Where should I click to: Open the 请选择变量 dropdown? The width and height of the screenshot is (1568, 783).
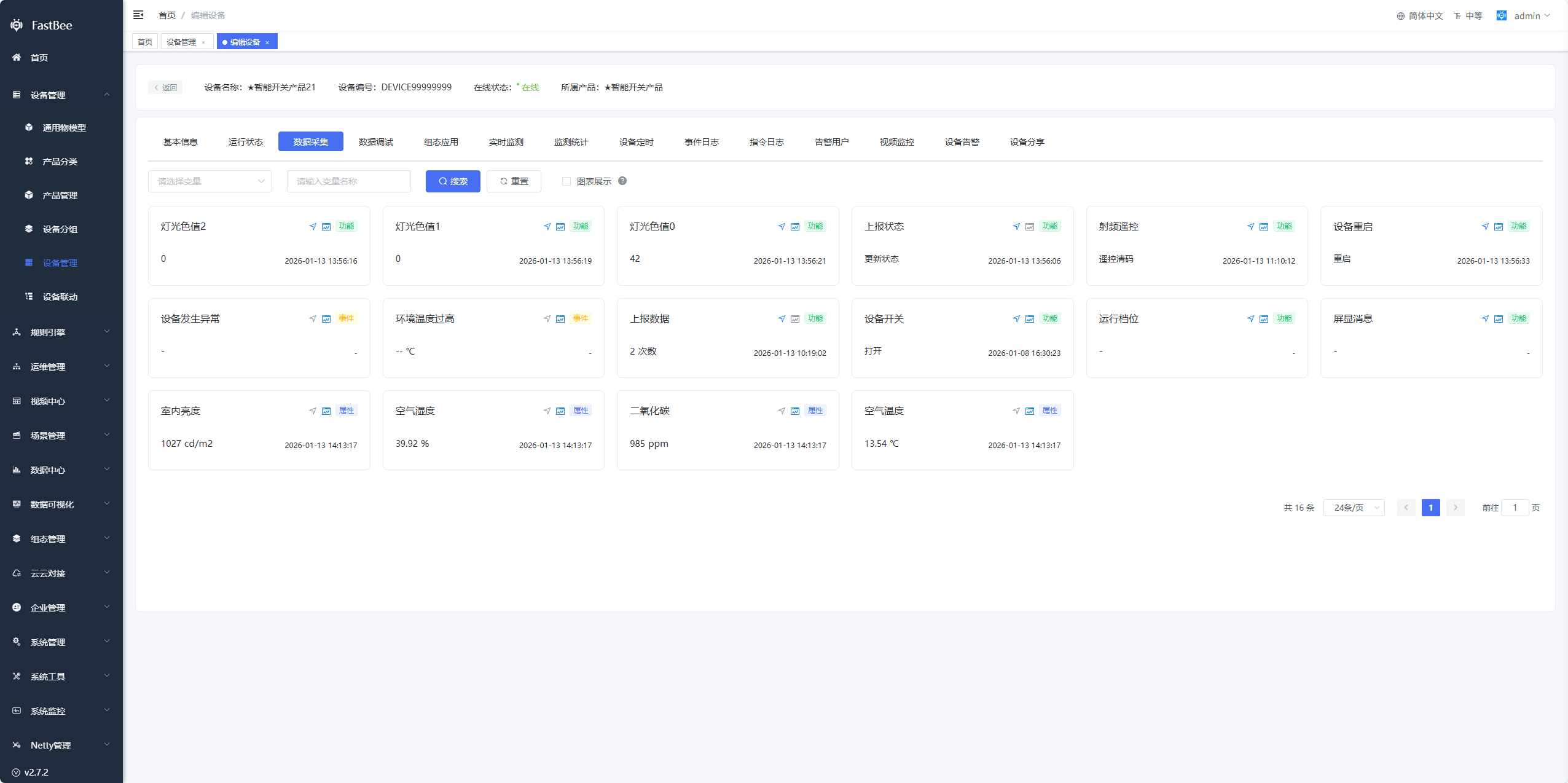(x=210, y=181)
